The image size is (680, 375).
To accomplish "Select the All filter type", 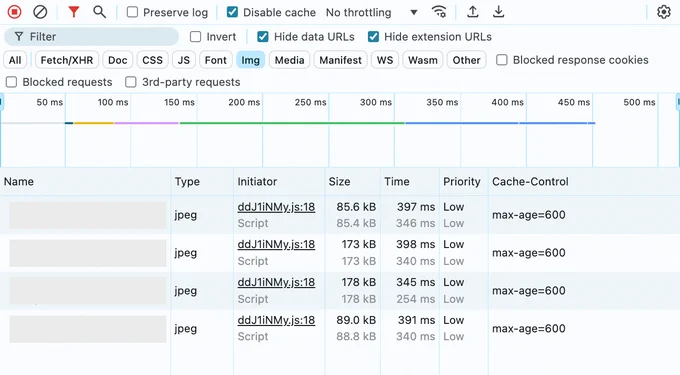I will [15, 60].
